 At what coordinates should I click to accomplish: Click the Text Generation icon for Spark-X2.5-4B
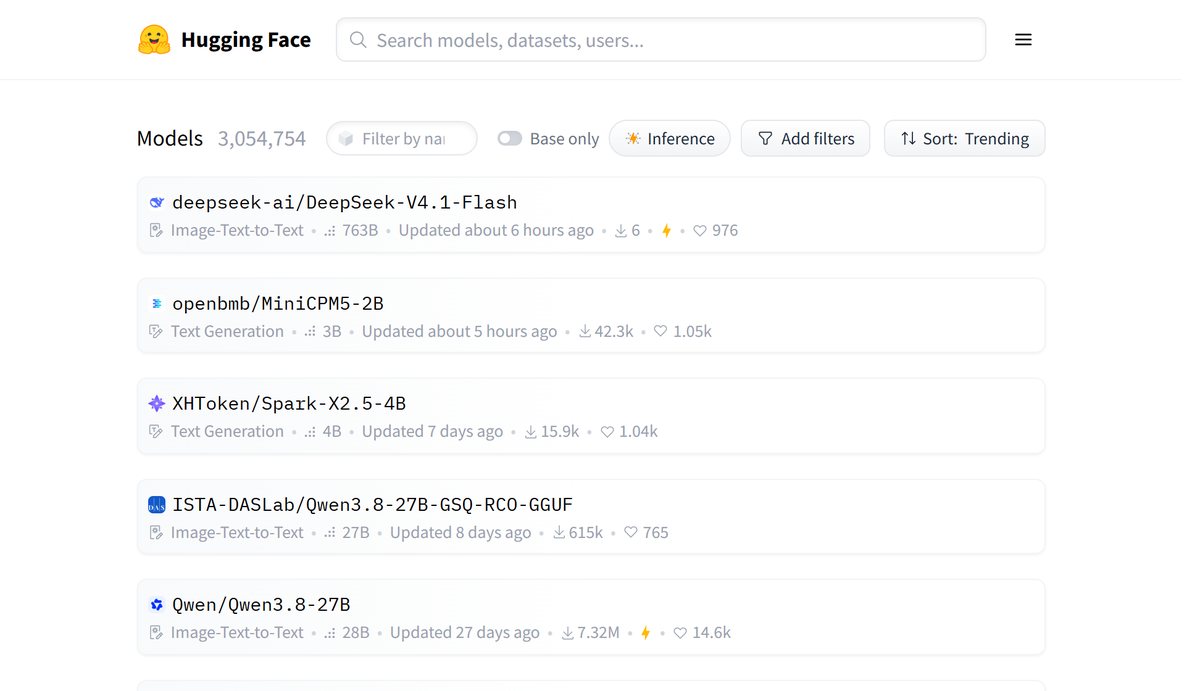(156, 432)
